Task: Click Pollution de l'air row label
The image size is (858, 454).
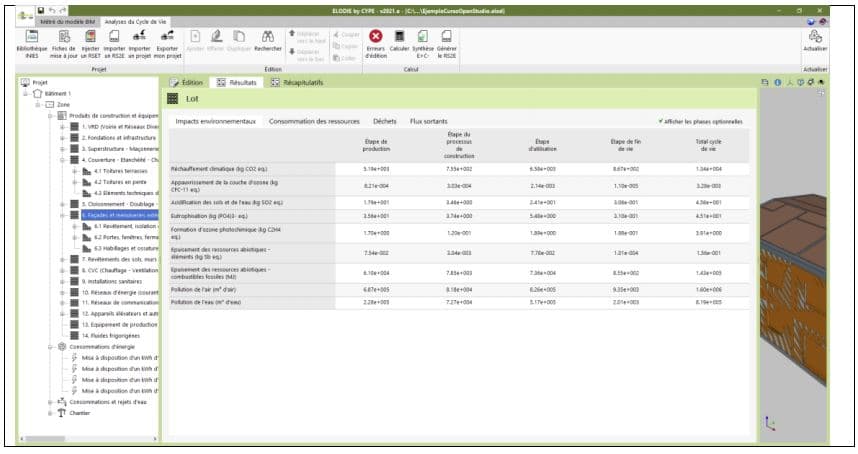Action: 204,289
